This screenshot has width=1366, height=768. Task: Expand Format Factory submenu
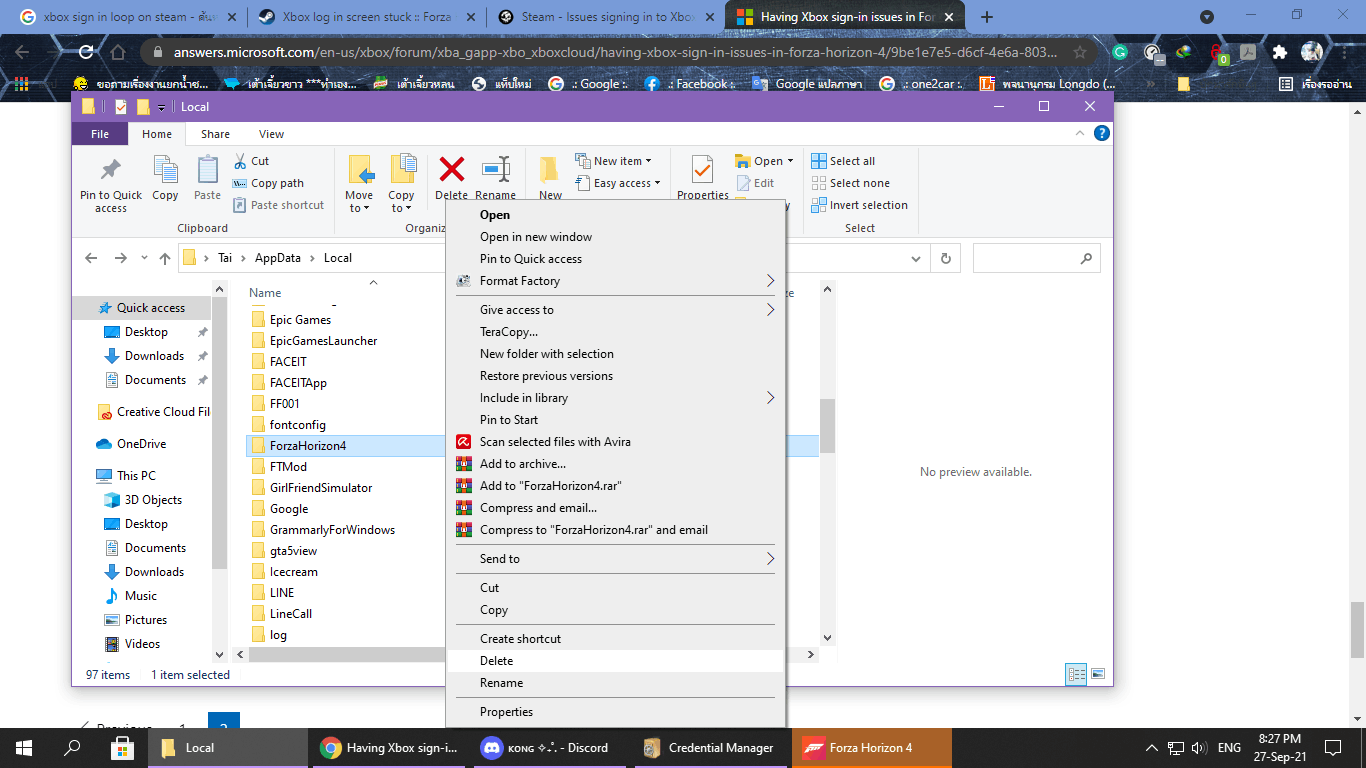click(770, 281)
